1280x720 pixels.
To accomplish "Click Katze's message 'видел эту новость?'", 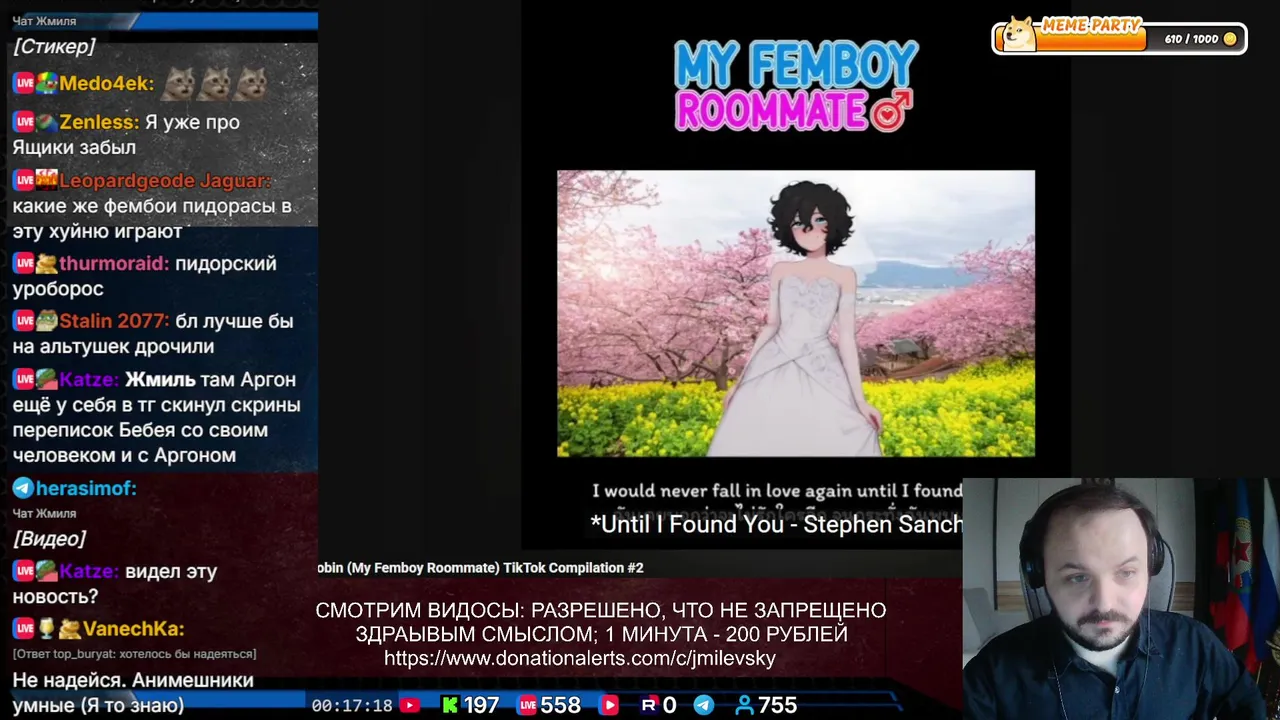I will [x=114, y=584].
